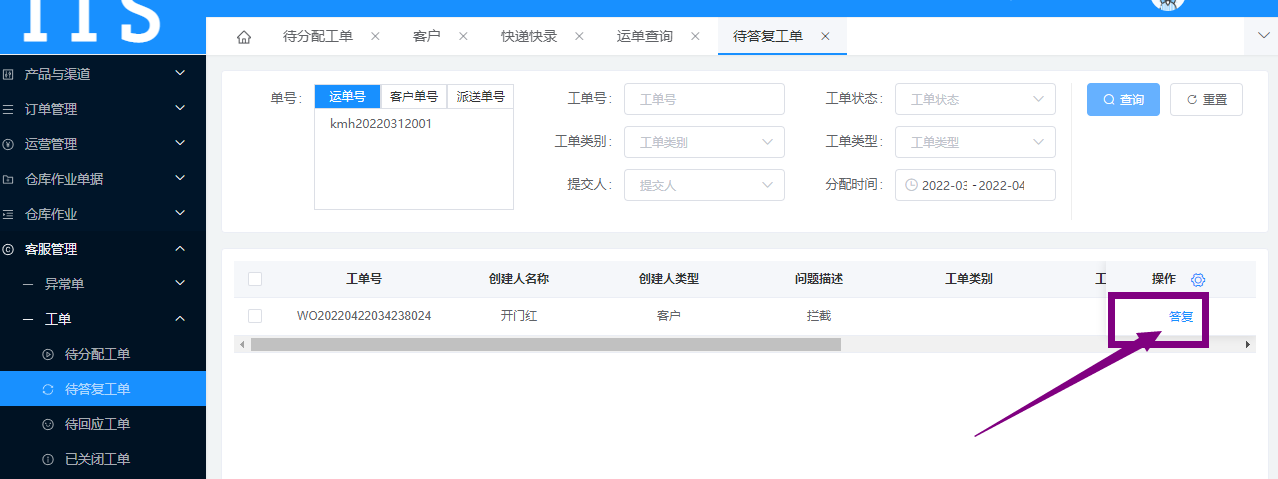
Task: Open the 提交人 dropdown
Action: (704, 185)
